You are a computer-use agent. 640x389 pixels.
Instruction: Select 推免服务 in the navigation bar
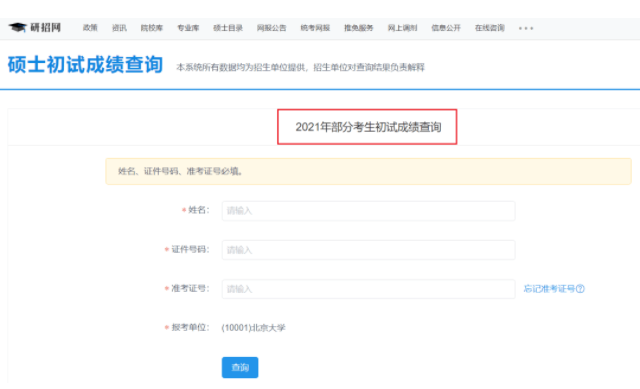pos(359,28)
